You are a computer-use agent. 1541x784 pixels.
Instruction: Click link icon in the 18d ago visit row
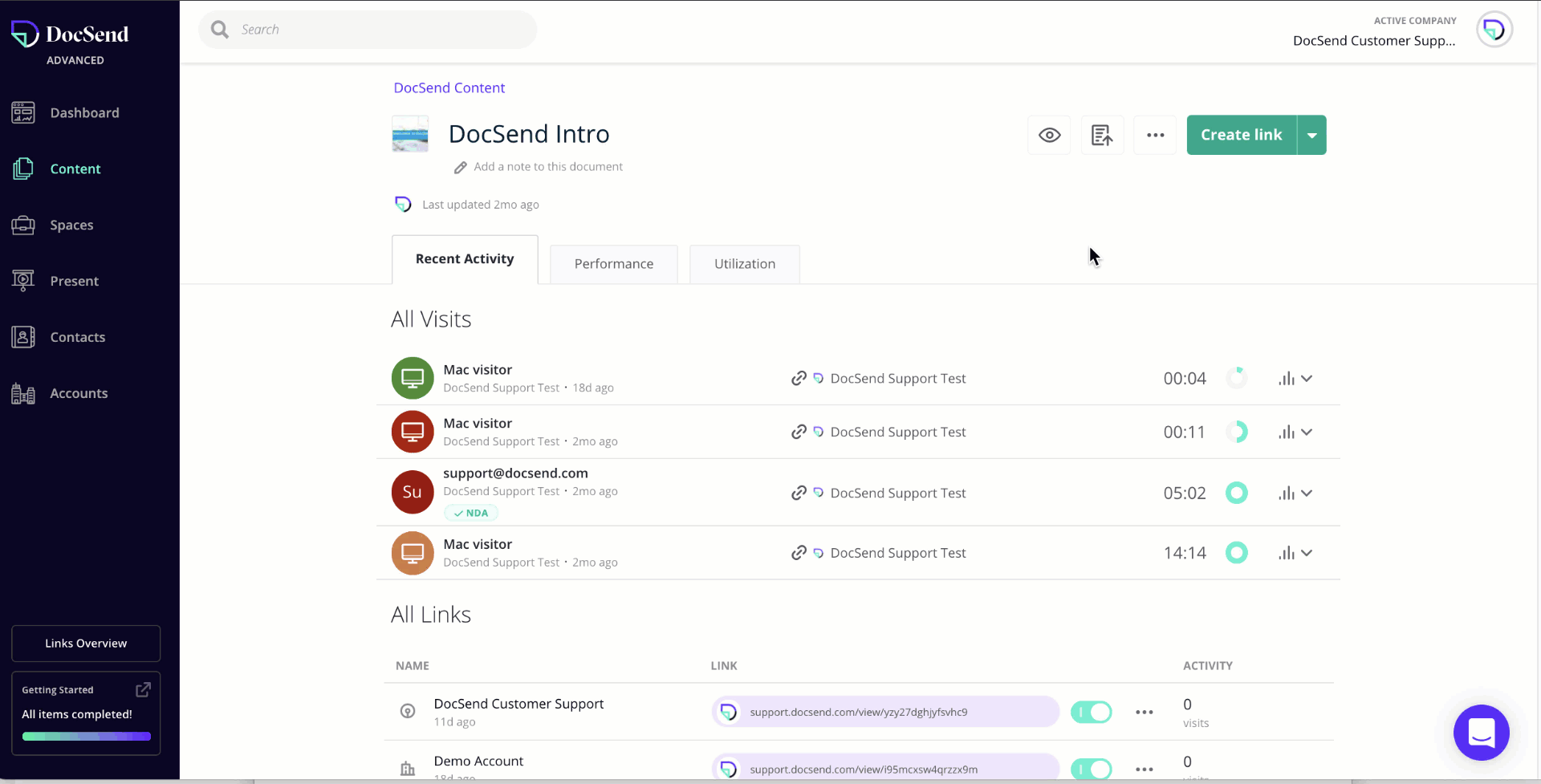click(x=799, y=378)
